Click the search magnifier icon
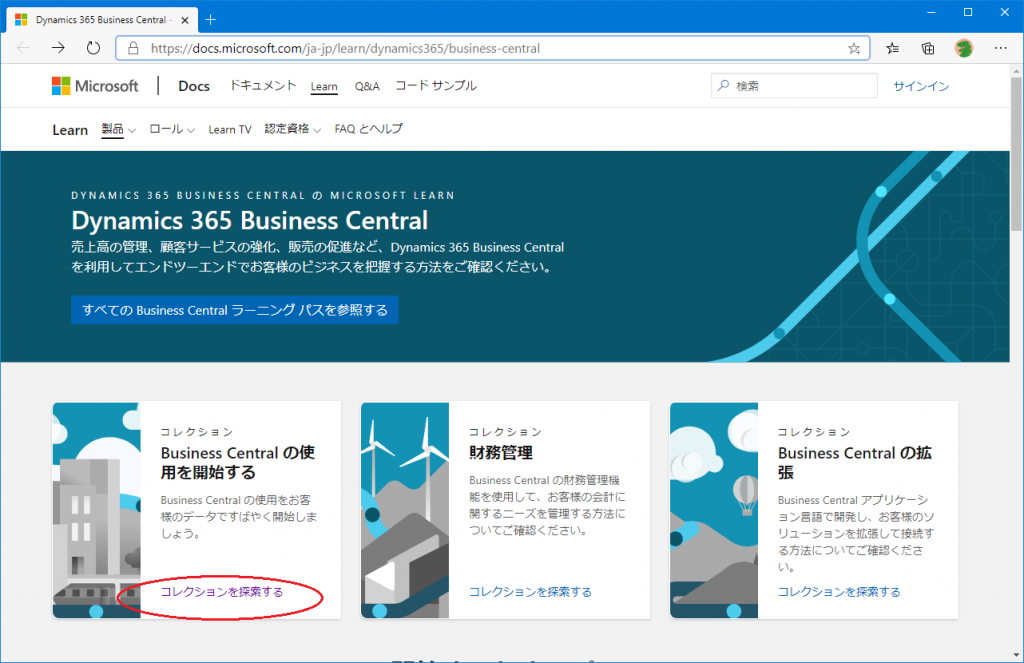 pos(724,86)
